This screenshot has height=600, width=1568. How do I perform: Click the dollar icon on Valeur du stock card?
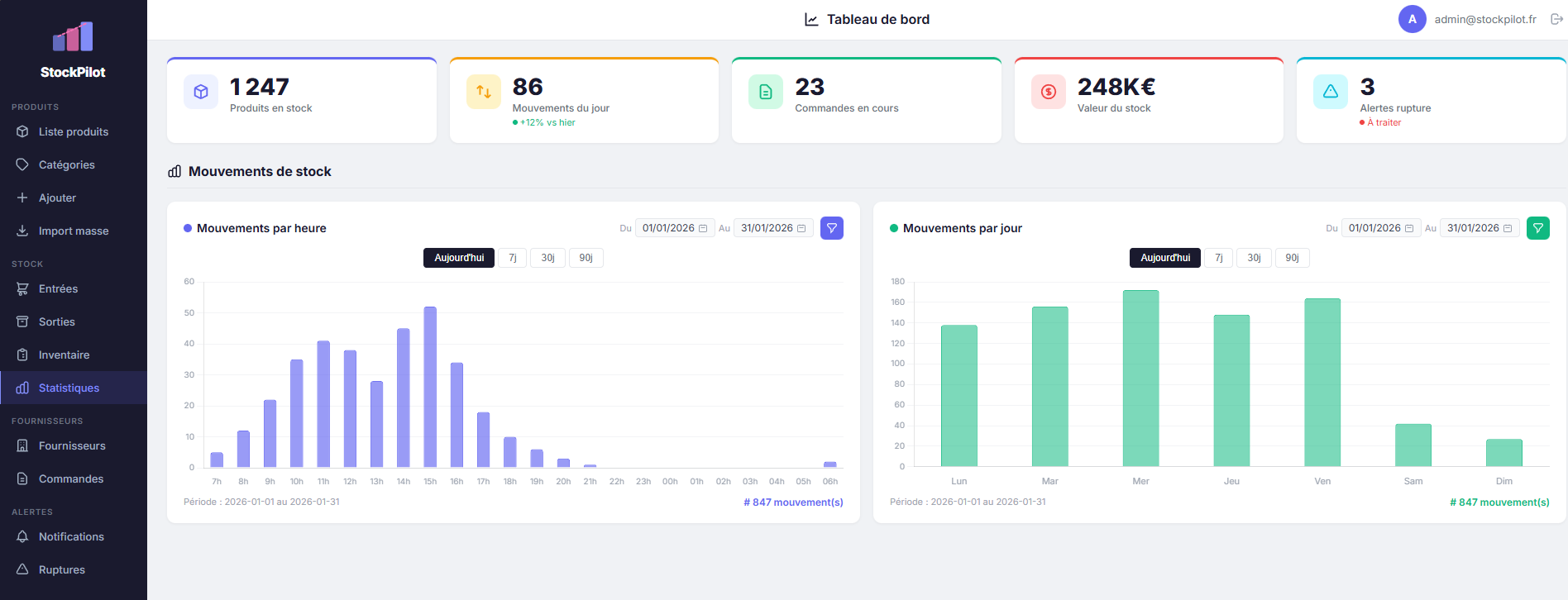[x=1048, y=92]
